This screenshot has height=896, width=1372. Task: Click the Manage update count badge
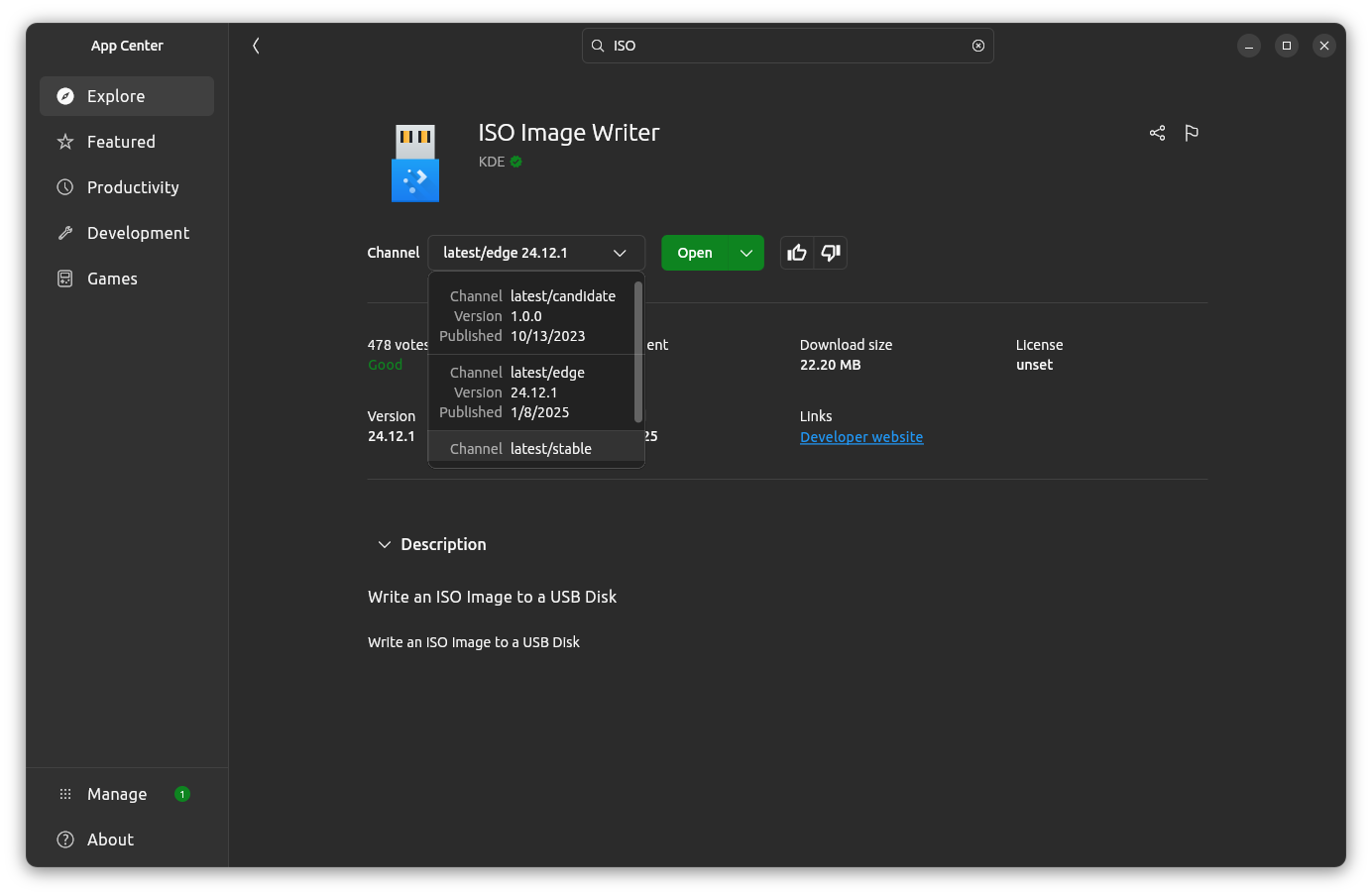pos(182,794)
